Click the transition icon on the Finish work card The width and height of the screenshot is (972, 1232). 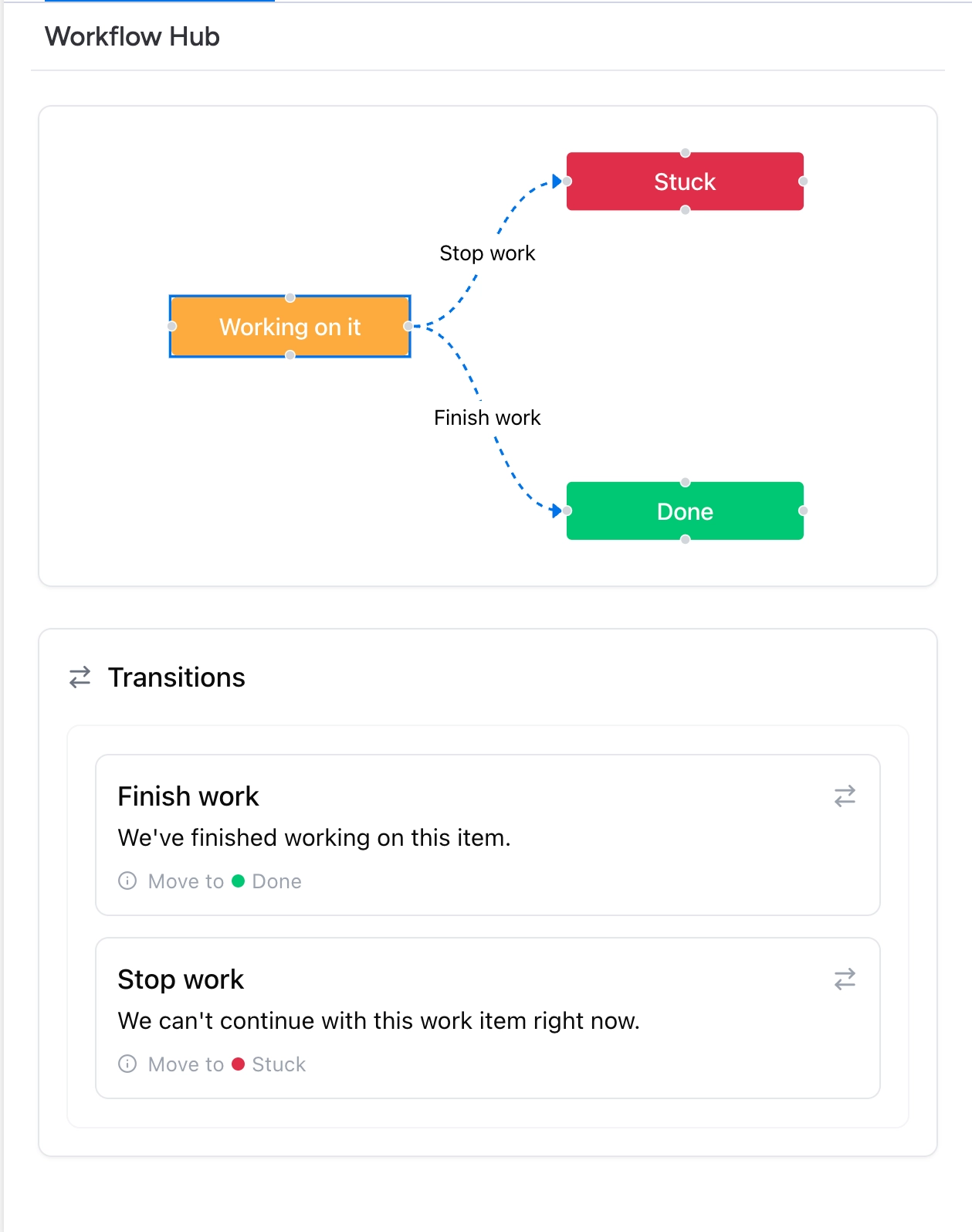(x=845, y=796)
